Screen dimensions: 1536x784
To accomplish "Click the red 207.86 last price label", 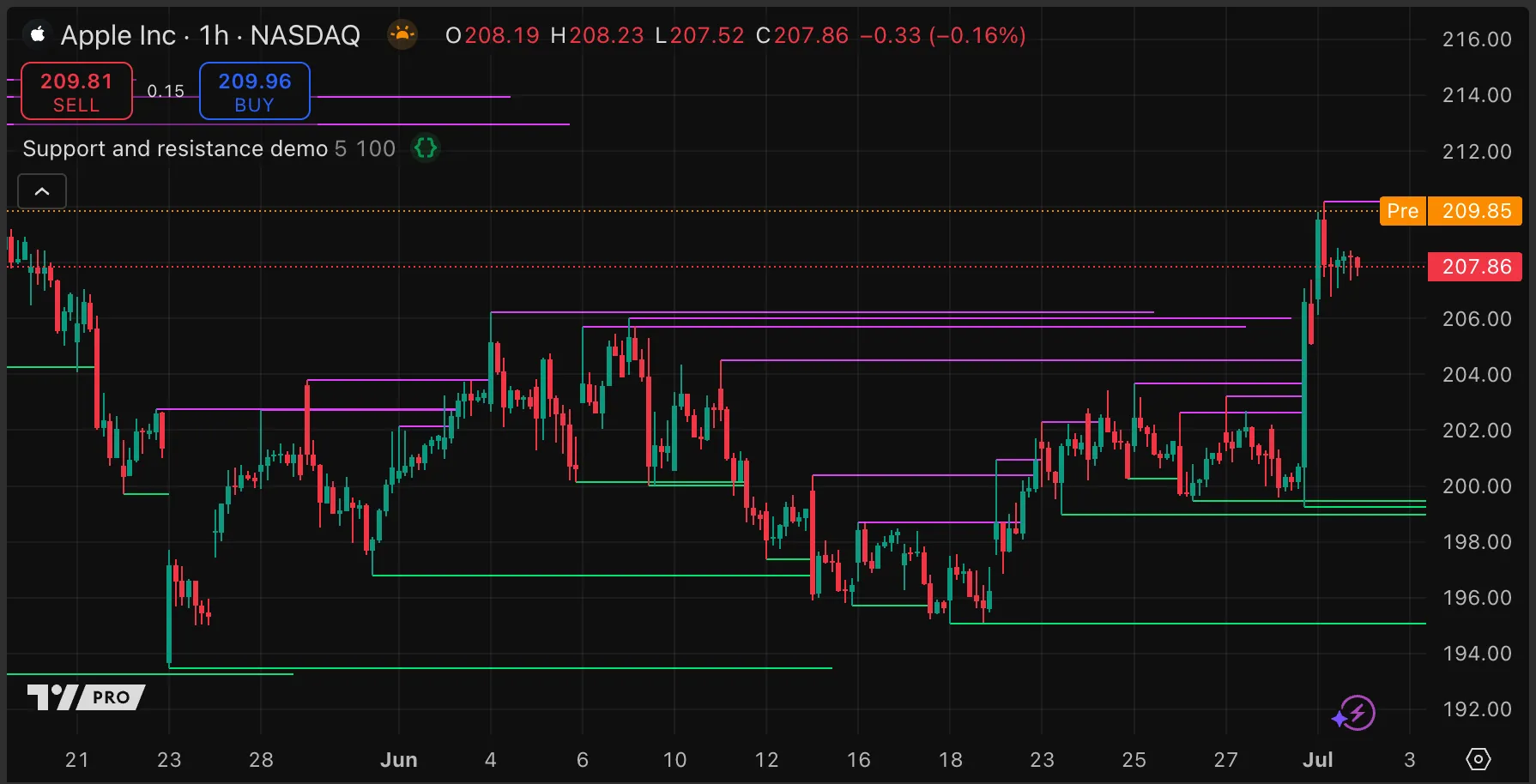I will pos(1474,267).
